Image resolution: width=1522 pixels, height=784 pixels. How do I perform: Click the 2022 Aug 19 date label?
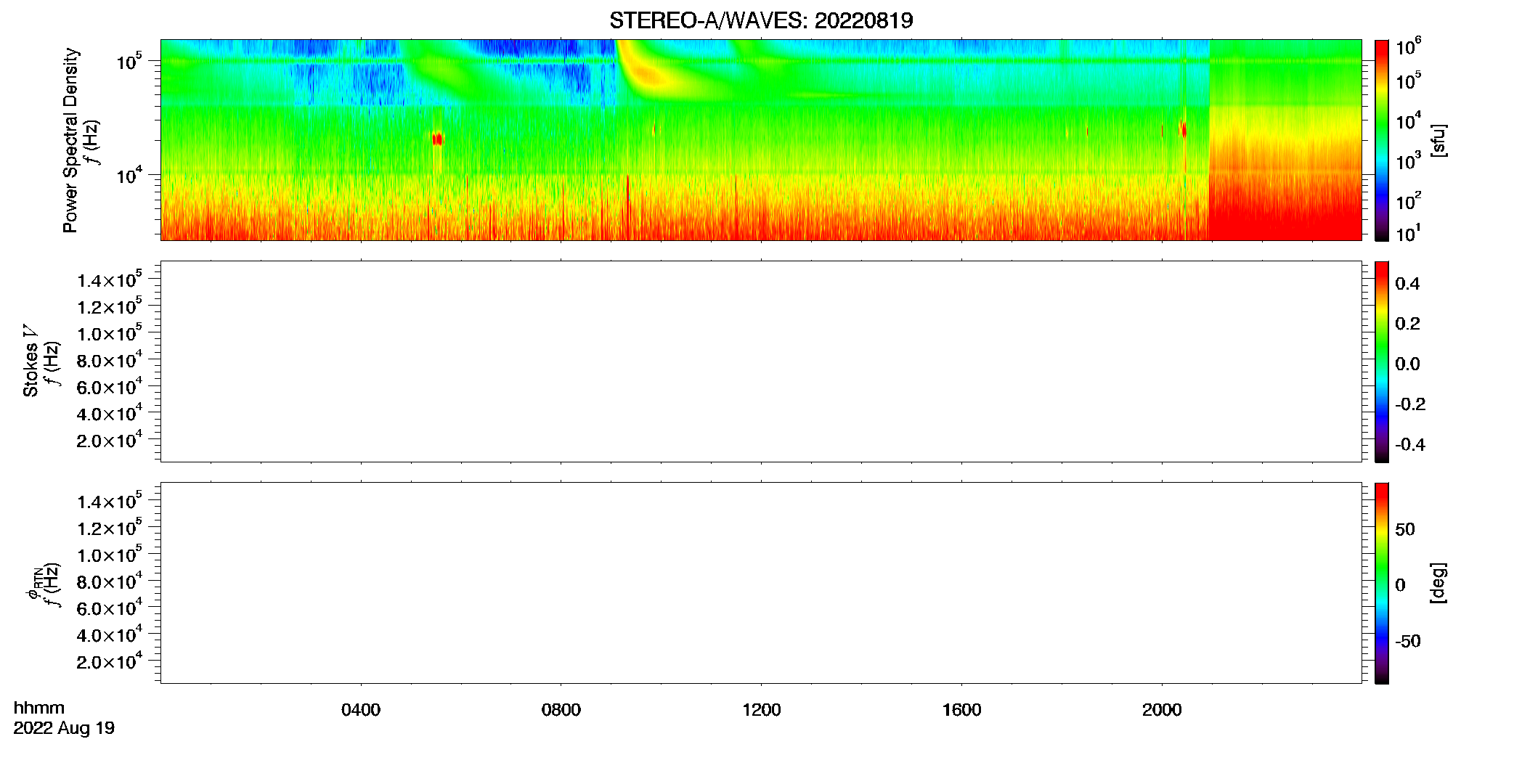pos(64,728)
